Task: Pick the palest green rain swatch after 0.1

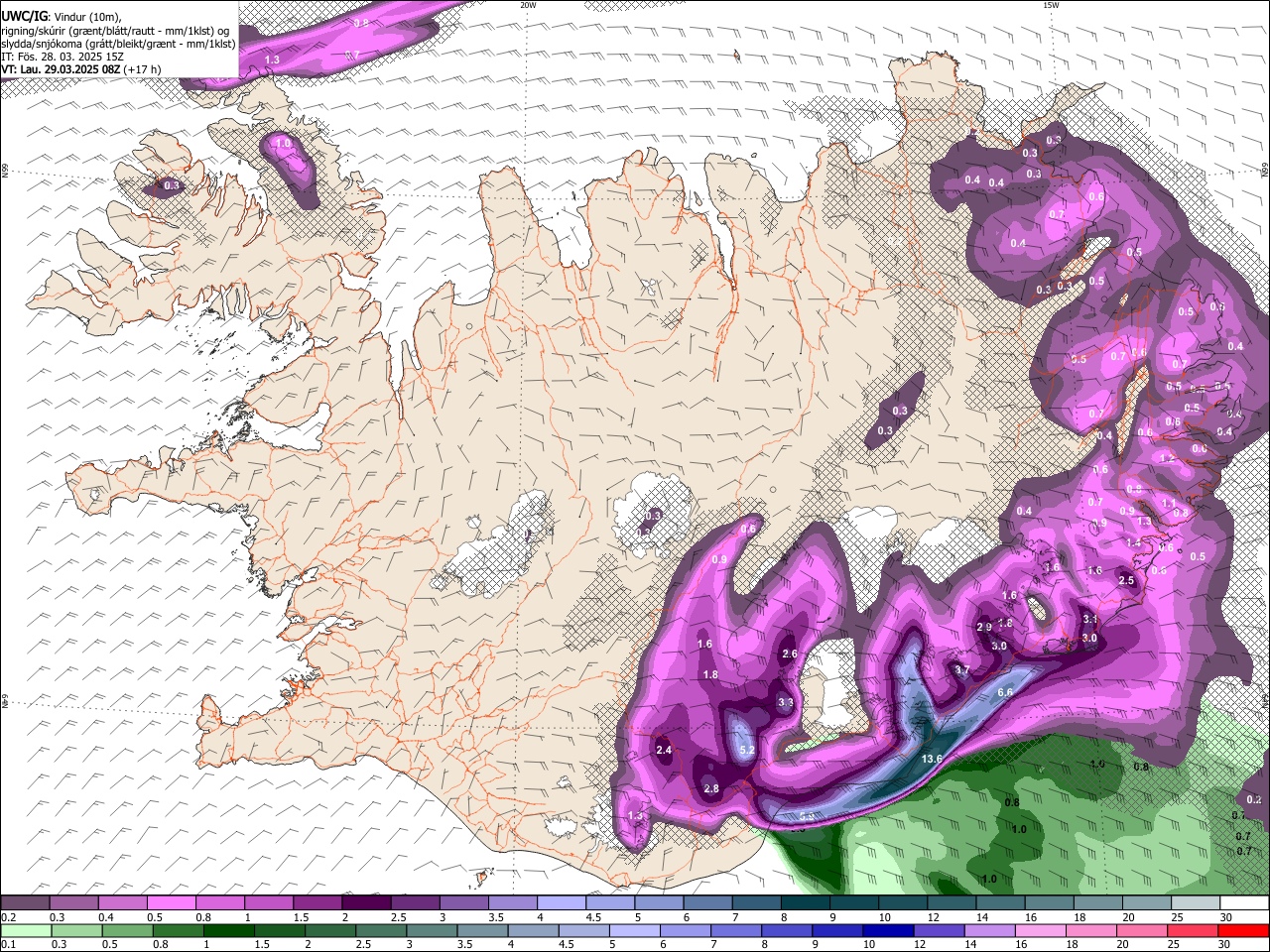Action: coord(26,931)
